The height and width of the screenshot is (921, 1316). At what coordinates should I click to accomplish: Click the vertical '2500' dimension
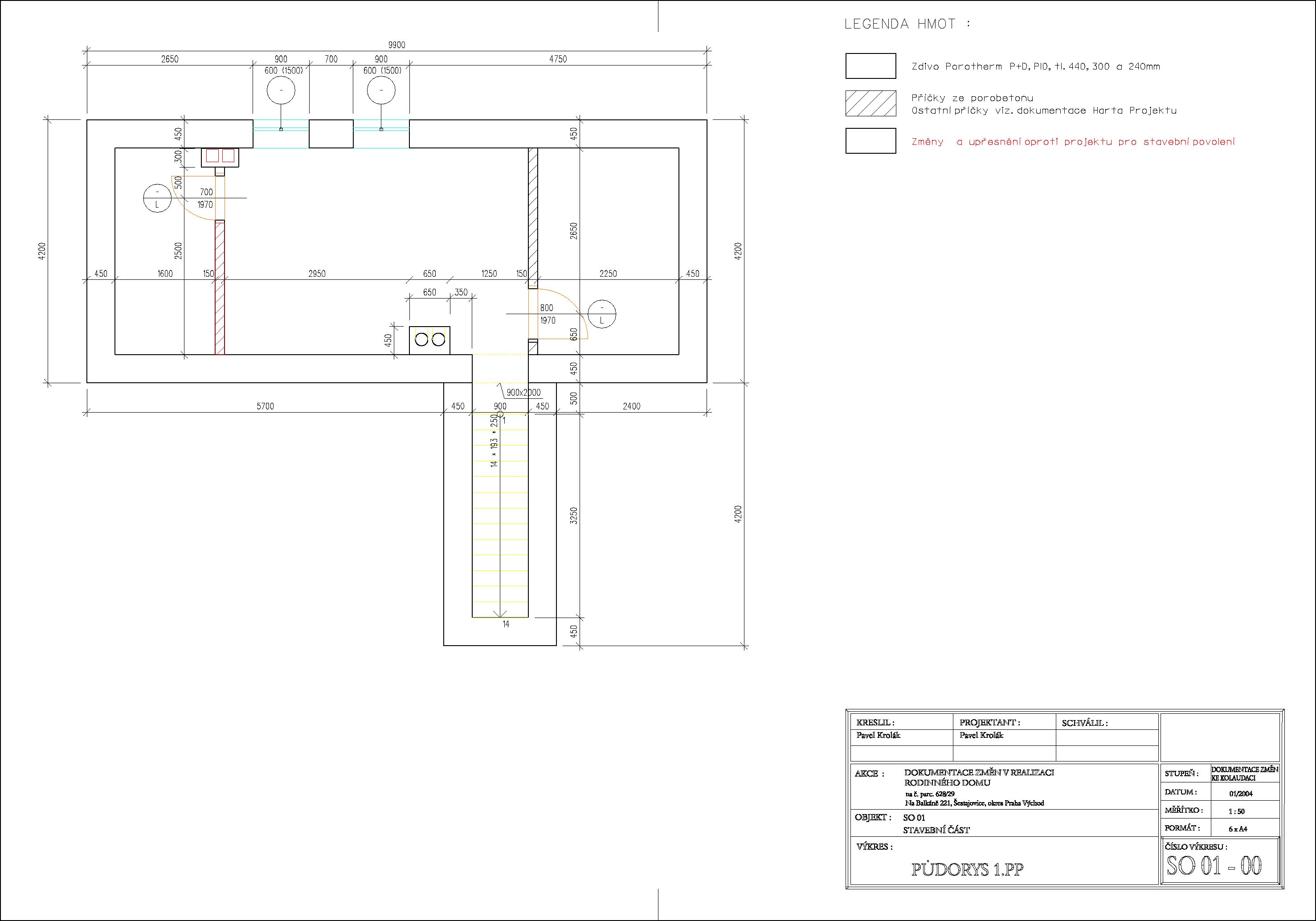pyautogui.click(x=178, y=250)
